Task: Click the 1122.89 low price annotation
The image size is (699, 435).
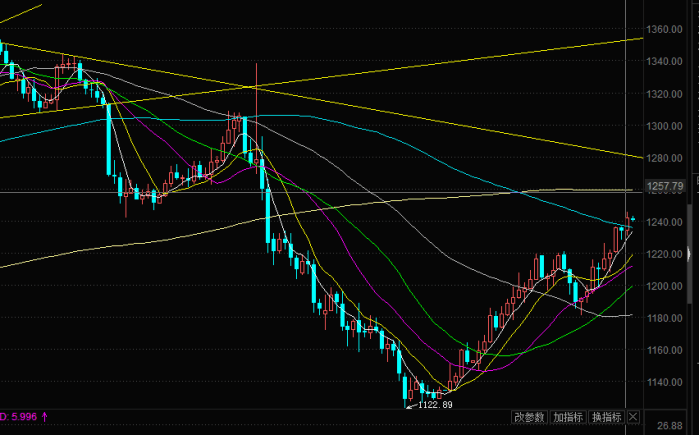Action: pyautogui.click(x=435, y=405)
